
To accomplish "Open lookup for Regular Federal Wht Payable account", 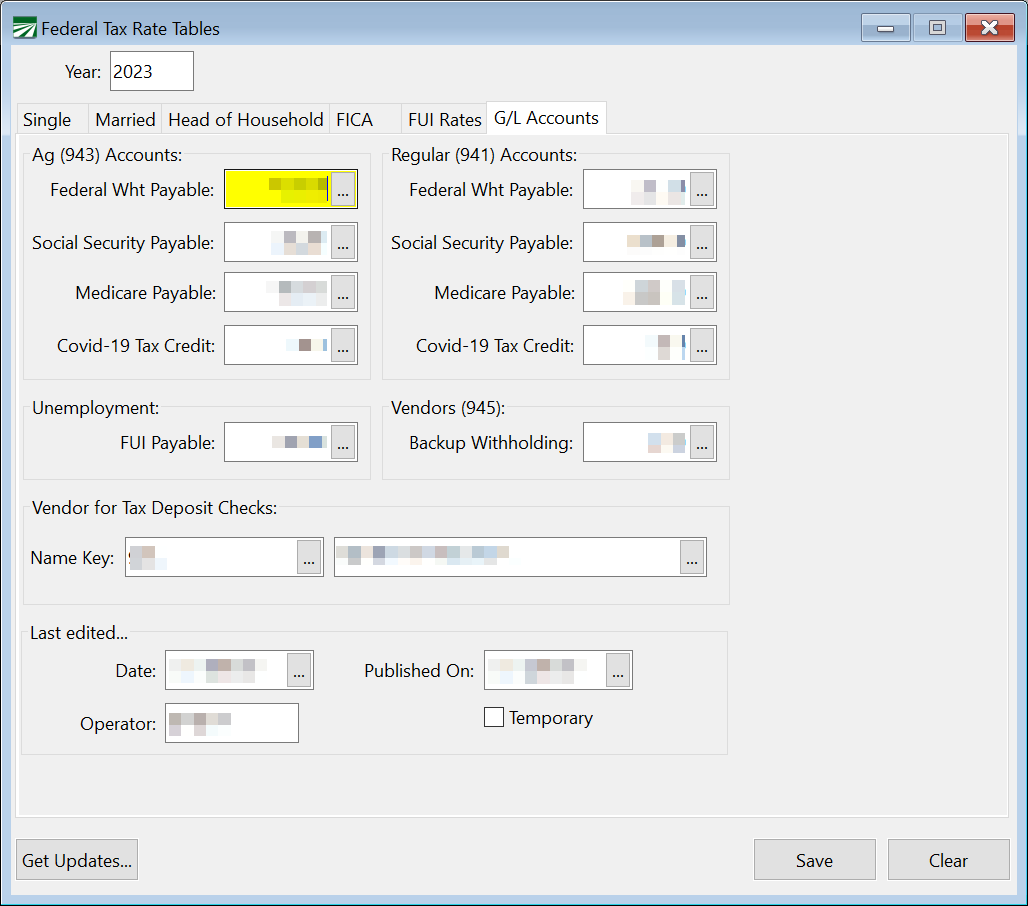I will tap(702, 189).
